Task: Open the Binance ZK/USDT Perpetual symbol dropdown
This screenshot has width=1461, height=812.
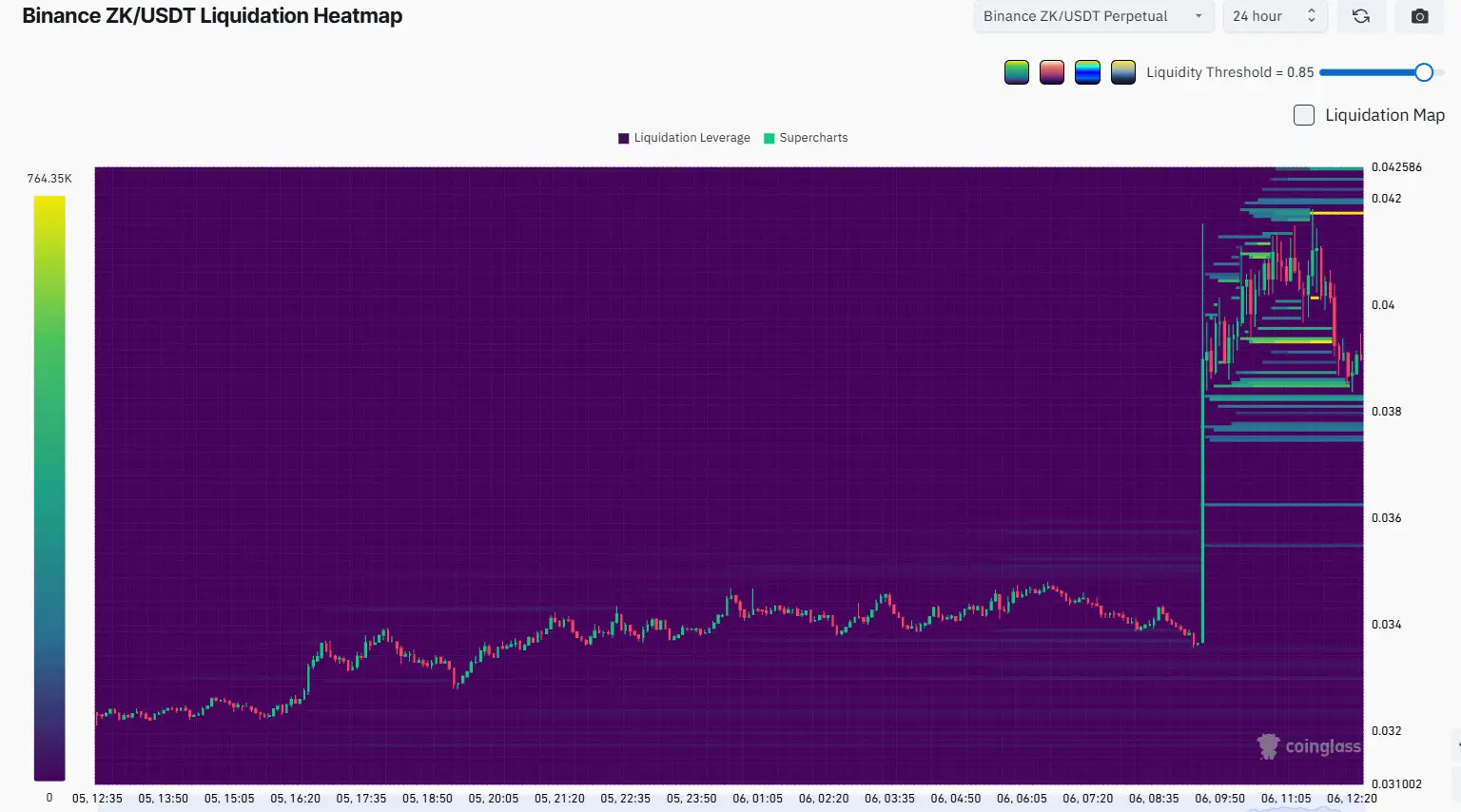Action: 1092,16
